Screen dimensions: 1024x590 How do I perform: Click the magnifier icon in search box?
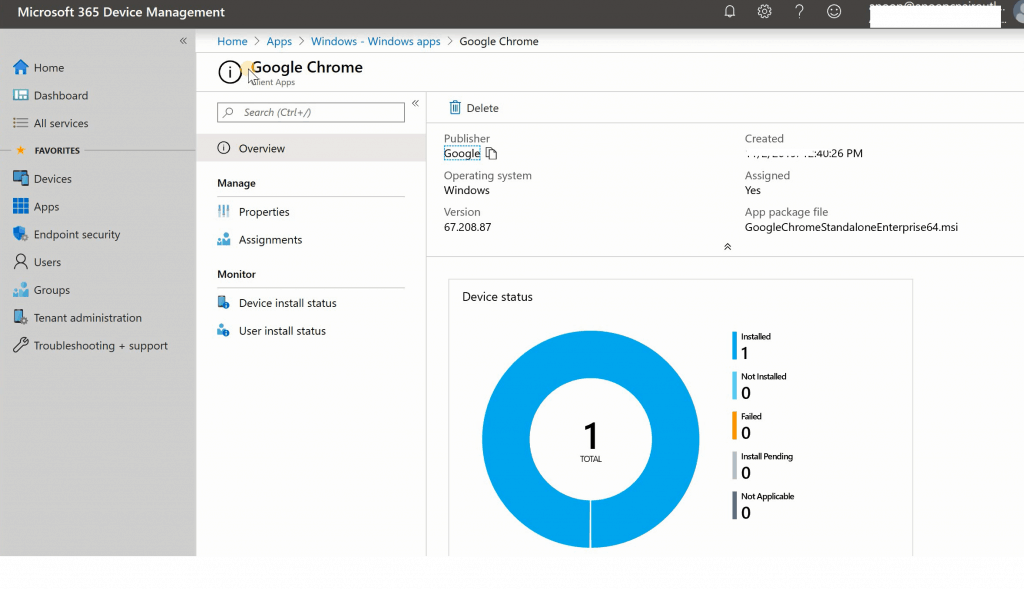click(229, 112)
